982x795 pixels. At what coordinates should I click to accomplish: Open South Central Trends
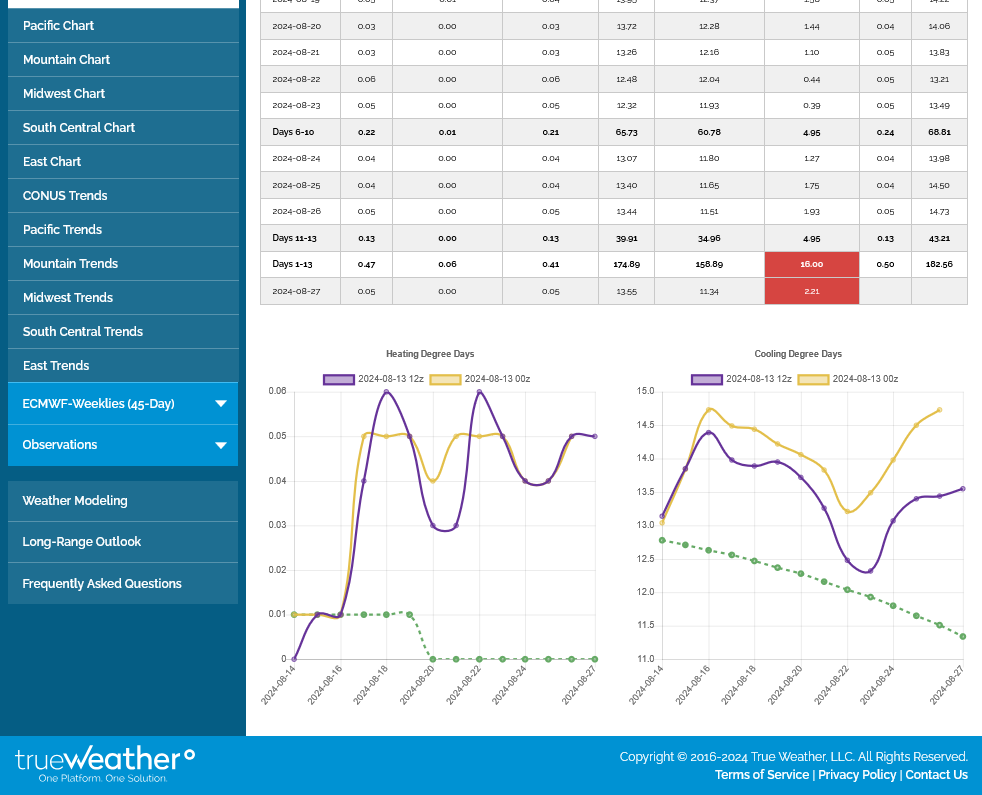pos(123,331)
